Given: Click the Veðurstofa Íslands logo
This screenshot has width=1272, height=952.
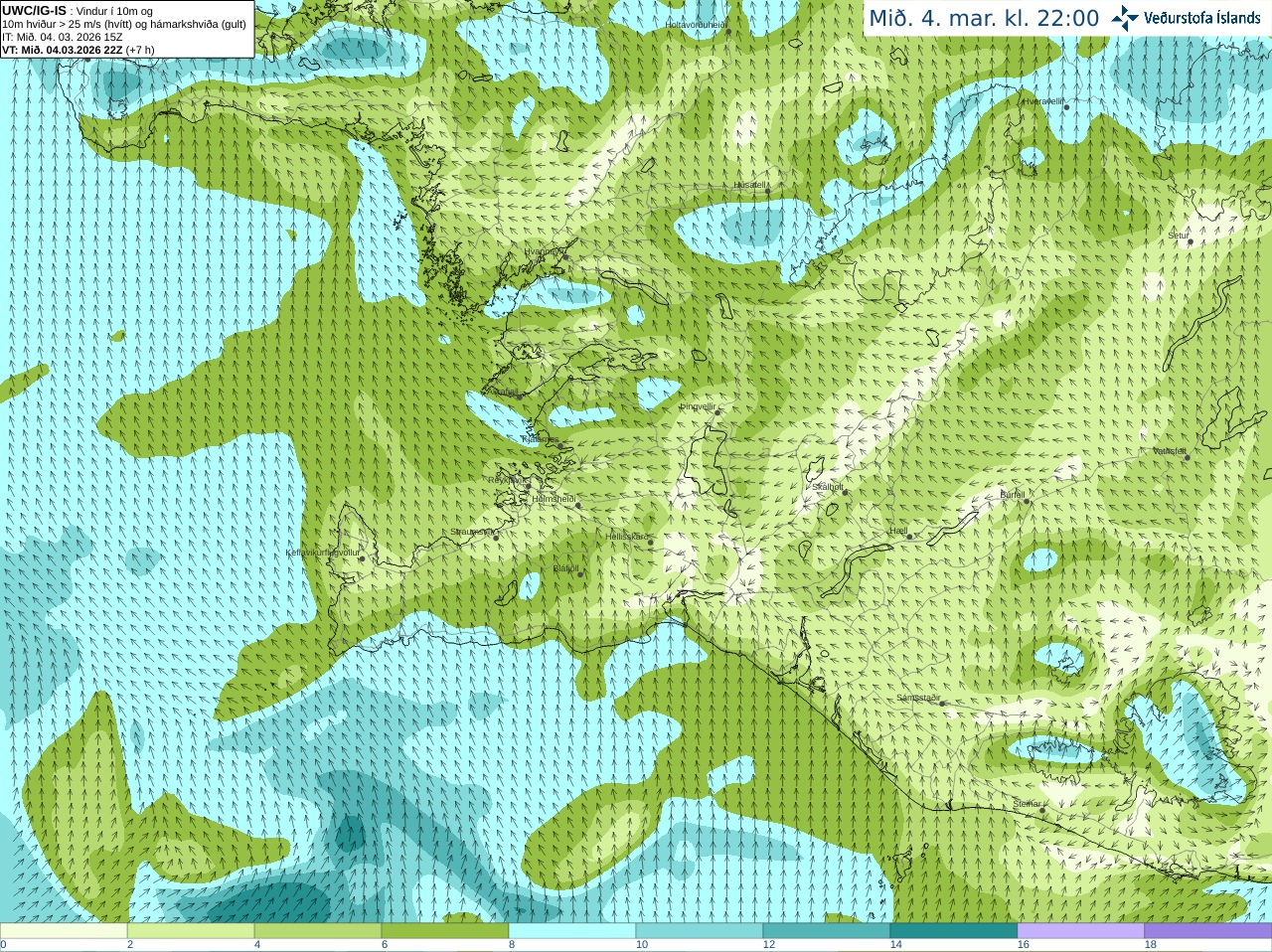Looking at the screenshot, I should [1186, 18].
